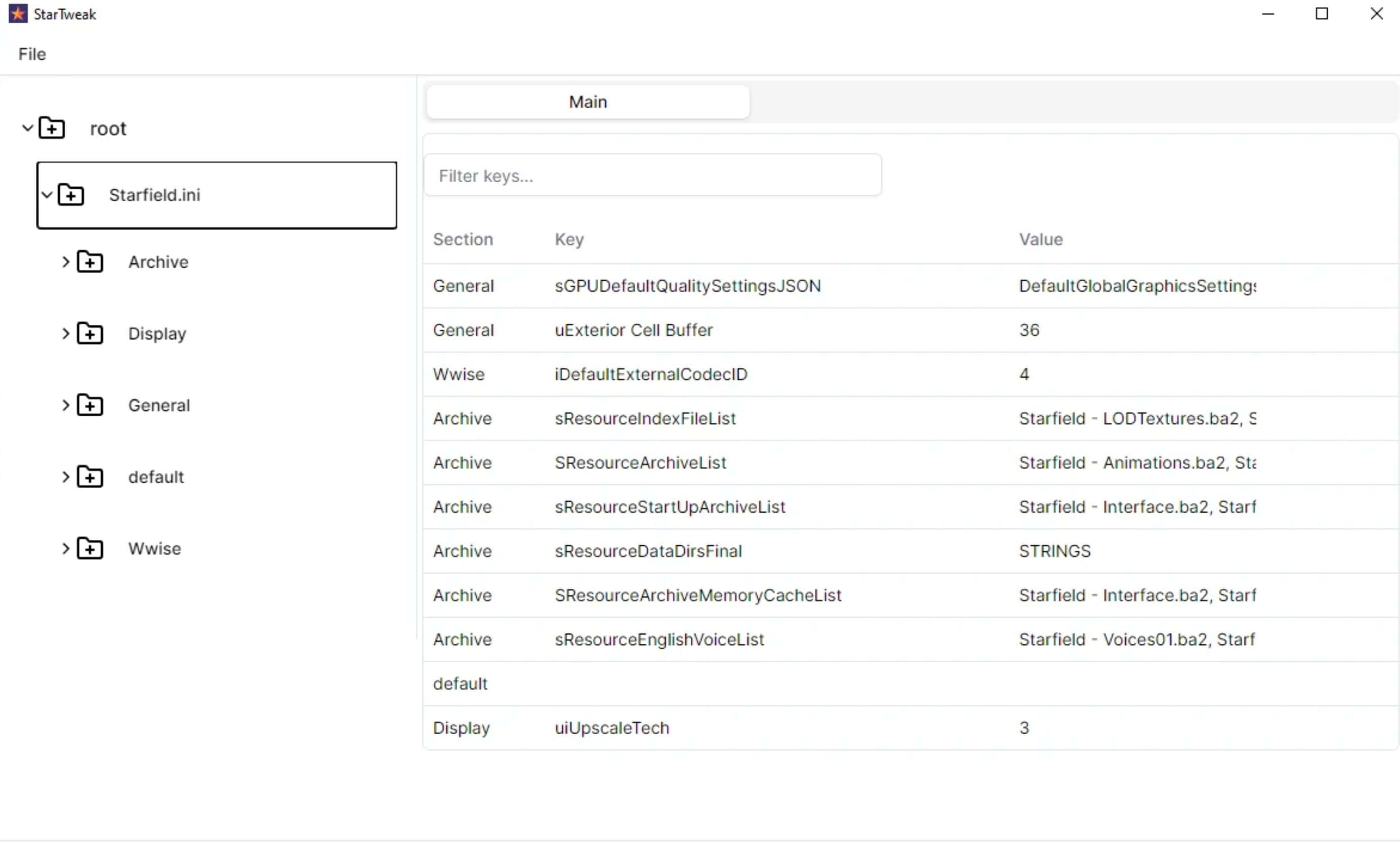Expand the Archive section chevron

tap(65, 262)
